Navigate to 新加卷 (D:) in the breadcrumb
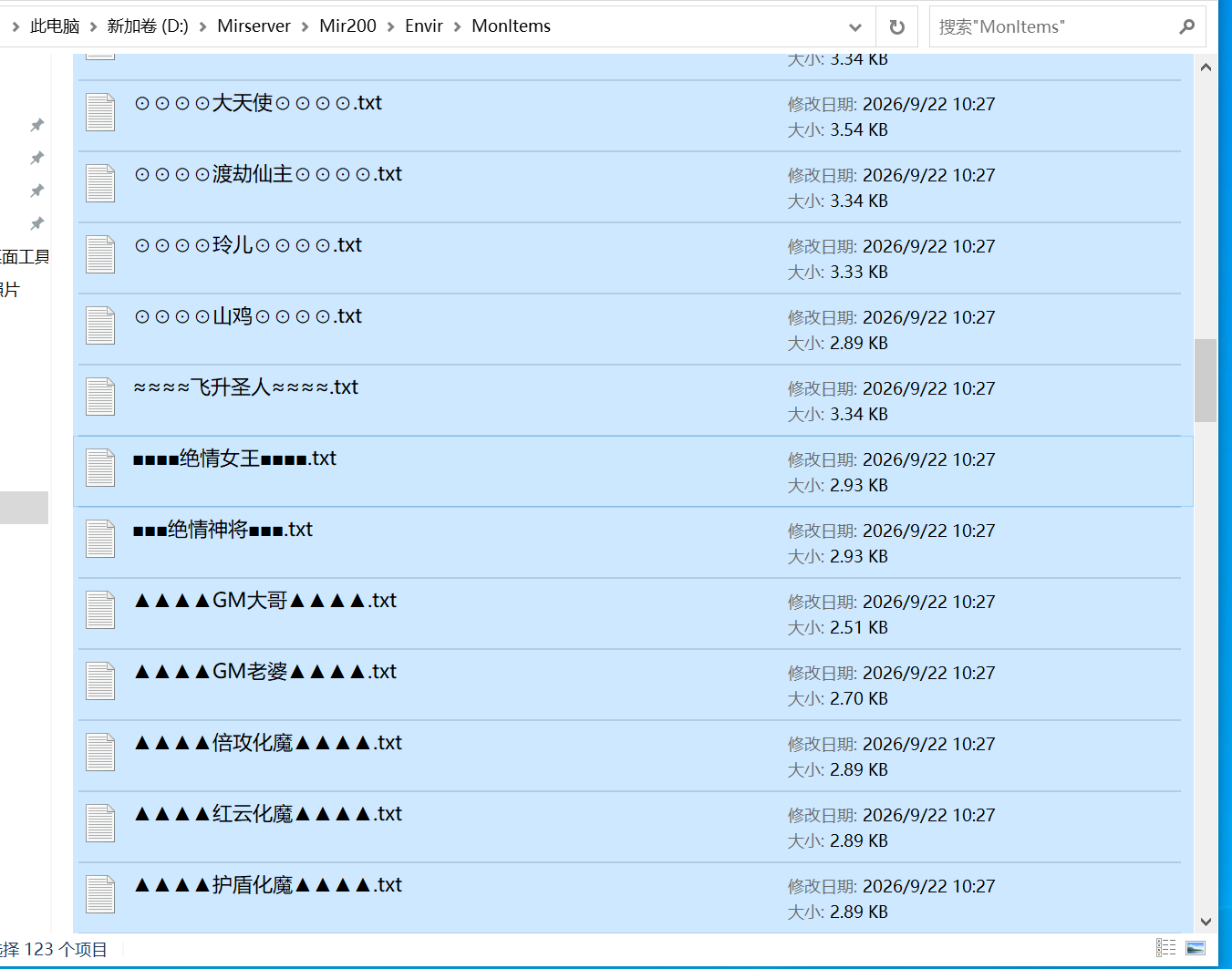 pos(148,26)
